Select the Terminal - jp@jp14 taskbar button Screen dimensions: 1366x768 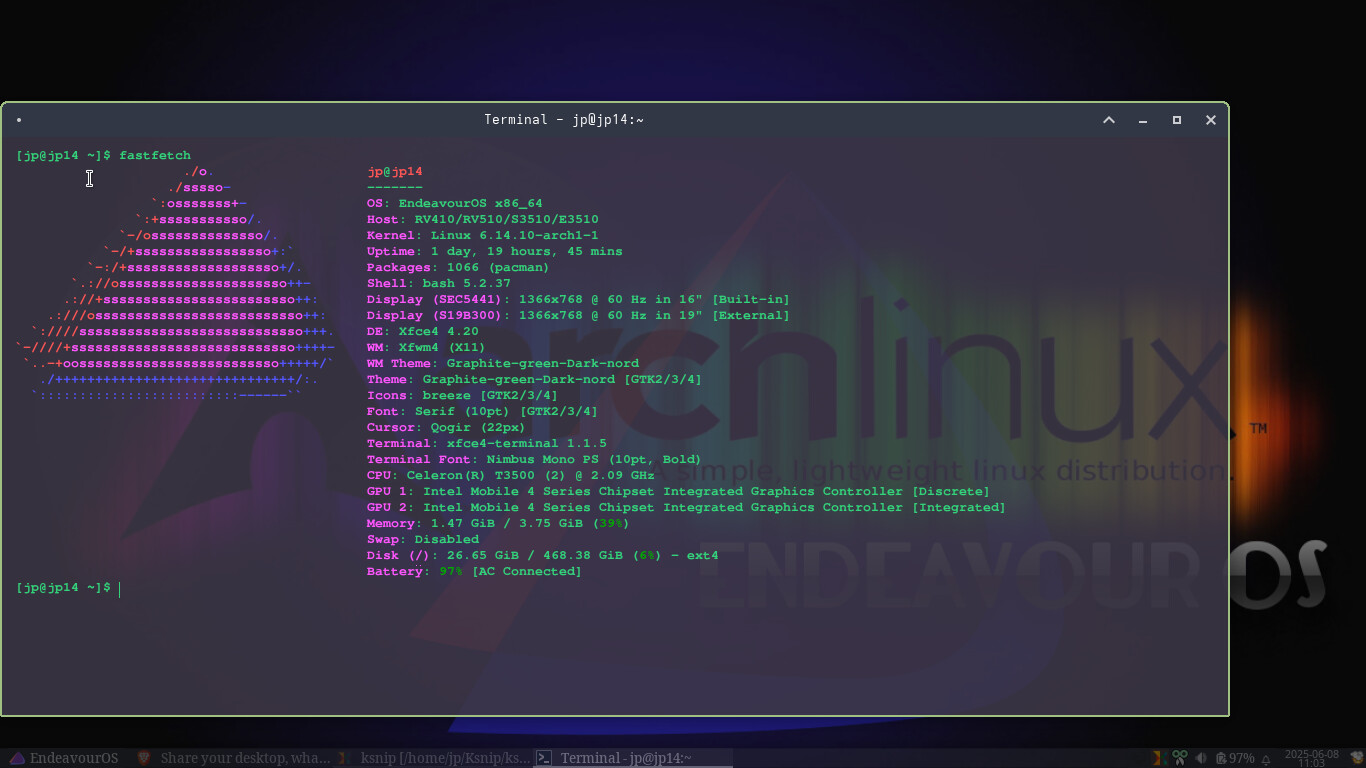[x=633, y=758]
